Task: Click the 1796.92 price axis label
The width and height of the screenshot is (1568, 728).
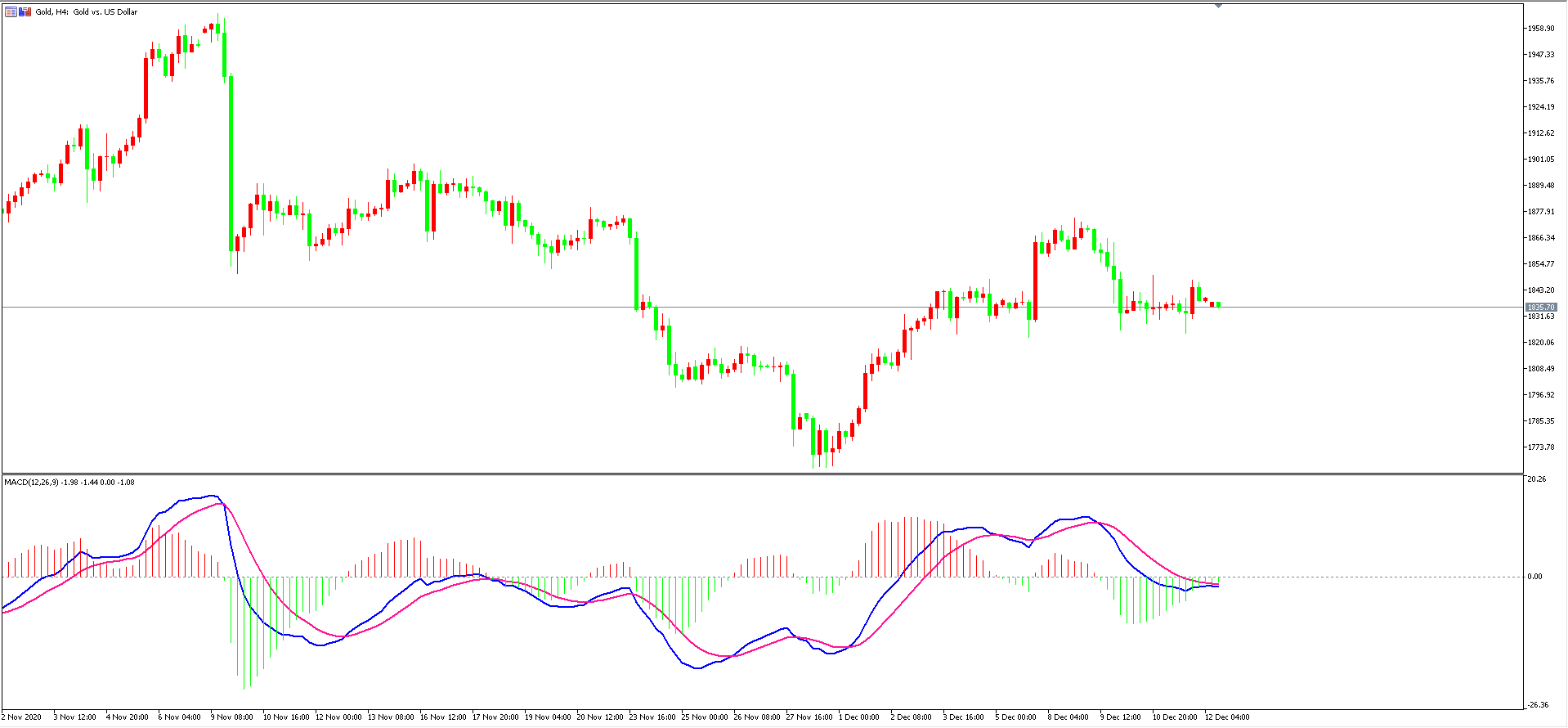Action: [1541, 395]
